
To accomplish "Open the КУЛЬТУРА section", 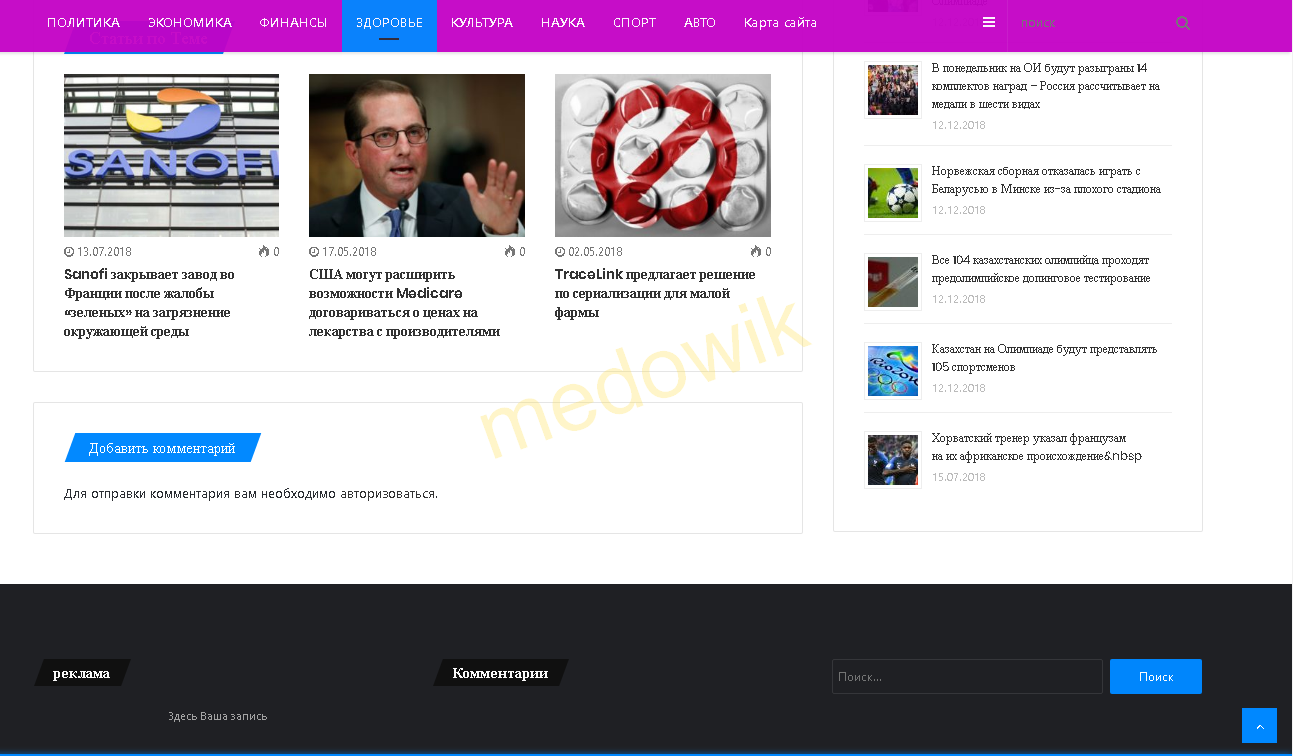I will pyautogui.click(x=482, y=22).
